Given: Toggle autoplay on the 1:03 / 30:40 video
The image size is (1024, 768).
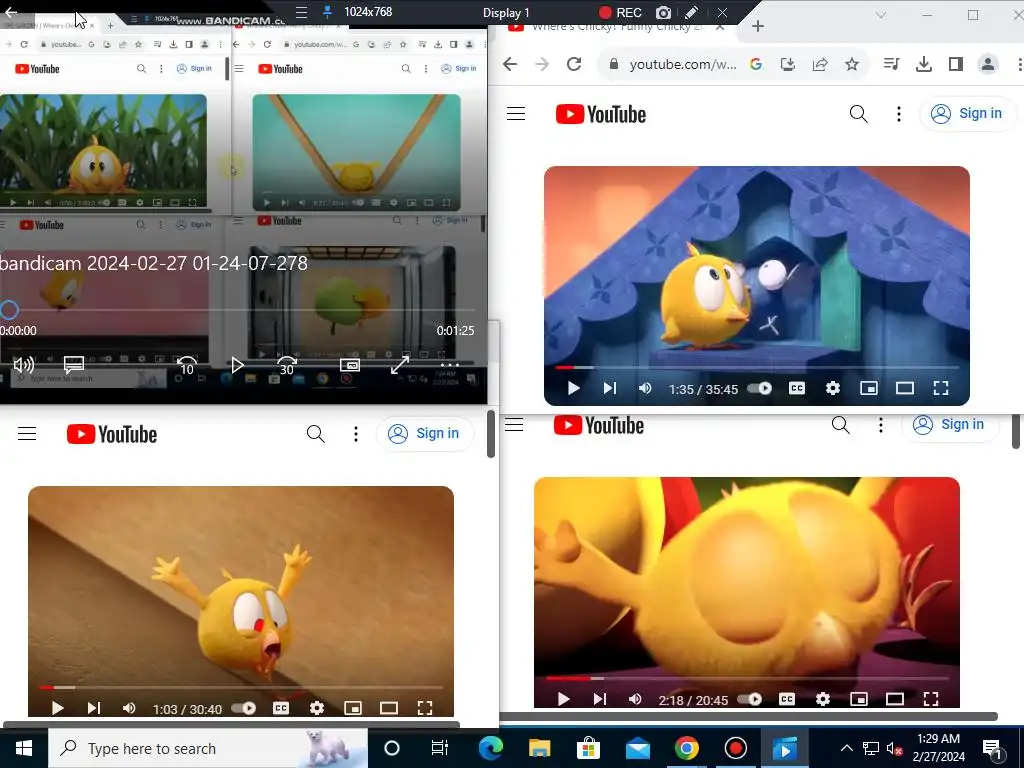Looking at the screenshot, I should 244,708.
